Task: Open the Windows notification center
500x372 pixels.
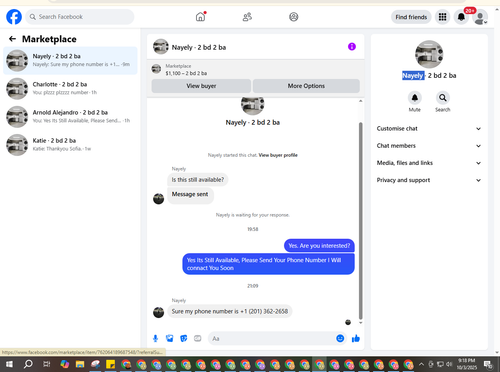Action: (x=488, y=364)
